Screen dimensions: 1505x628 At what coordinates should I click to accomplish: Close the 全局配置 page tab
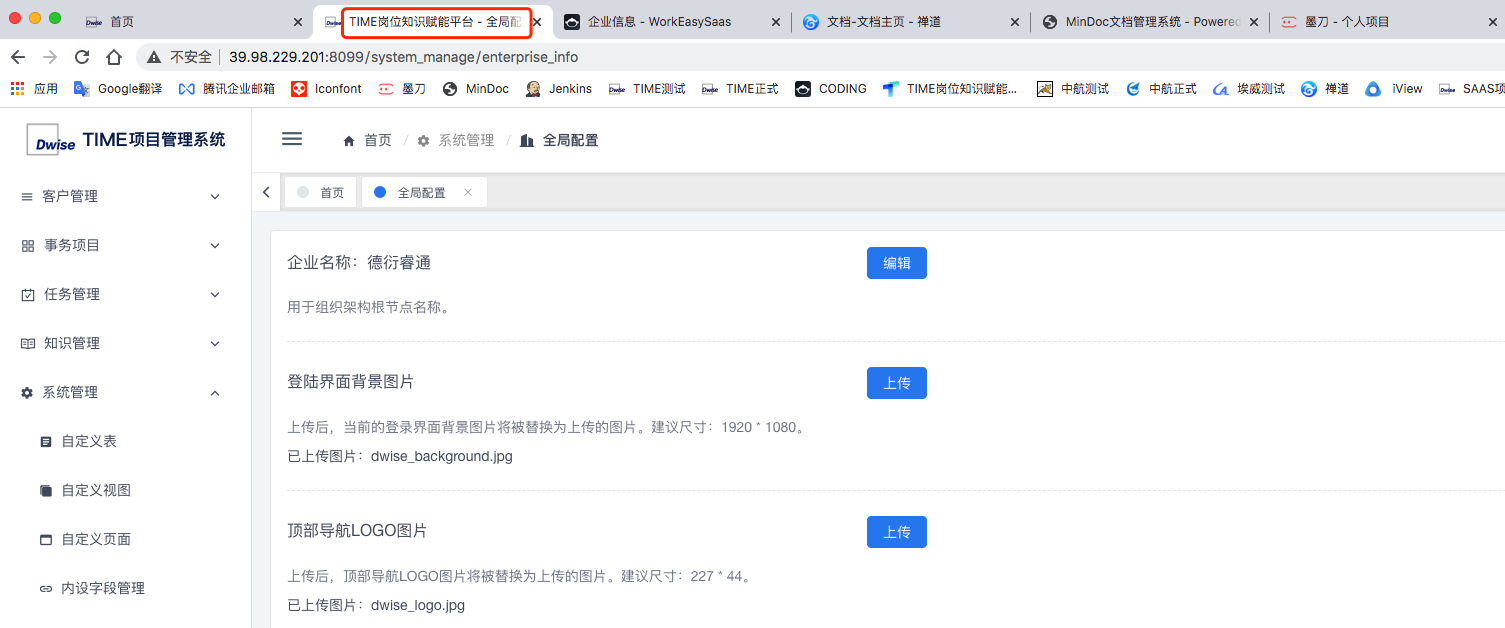tap(467, 193)
